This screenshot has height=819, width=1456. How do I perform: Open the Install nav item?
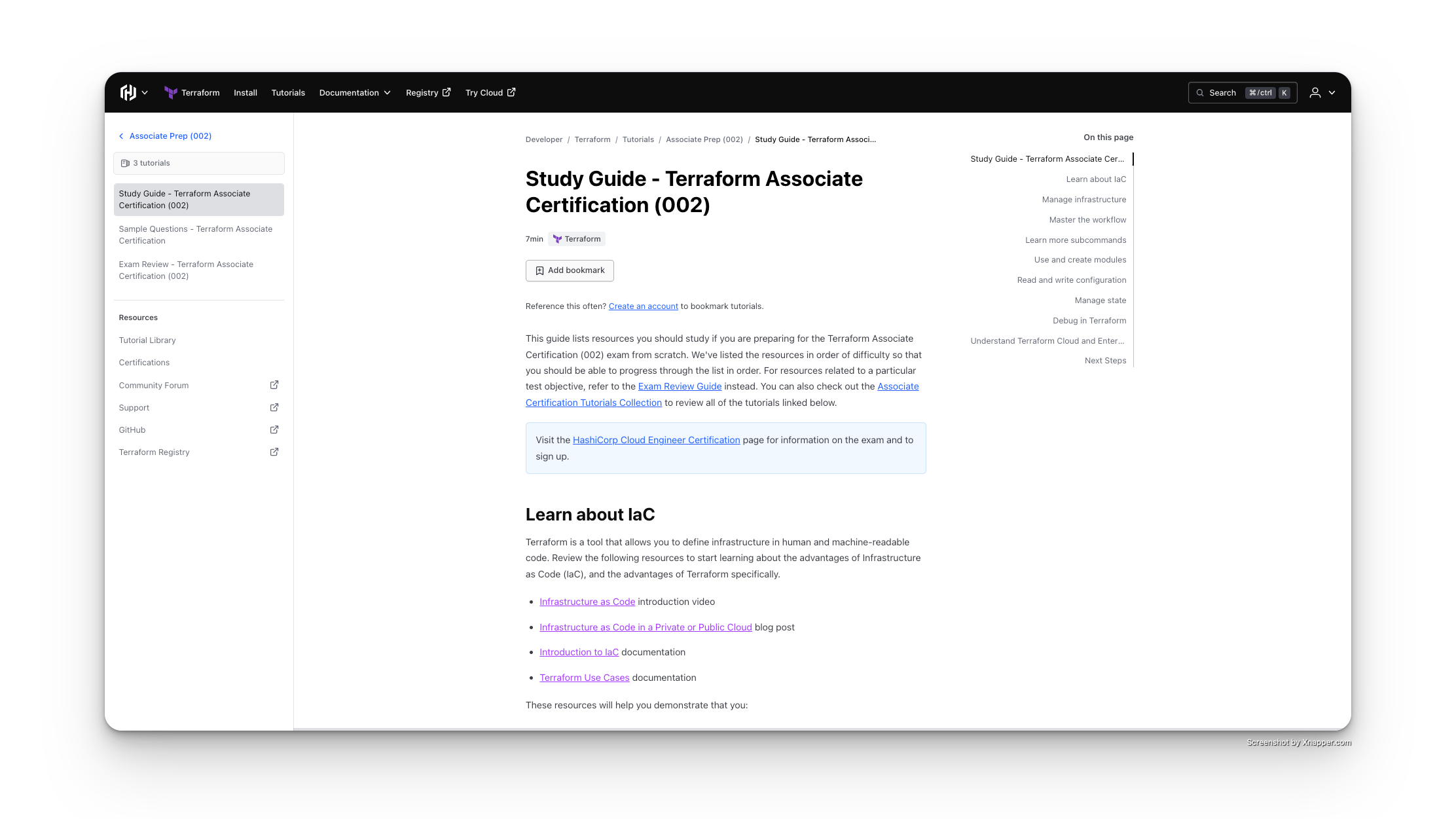[246, 93]
